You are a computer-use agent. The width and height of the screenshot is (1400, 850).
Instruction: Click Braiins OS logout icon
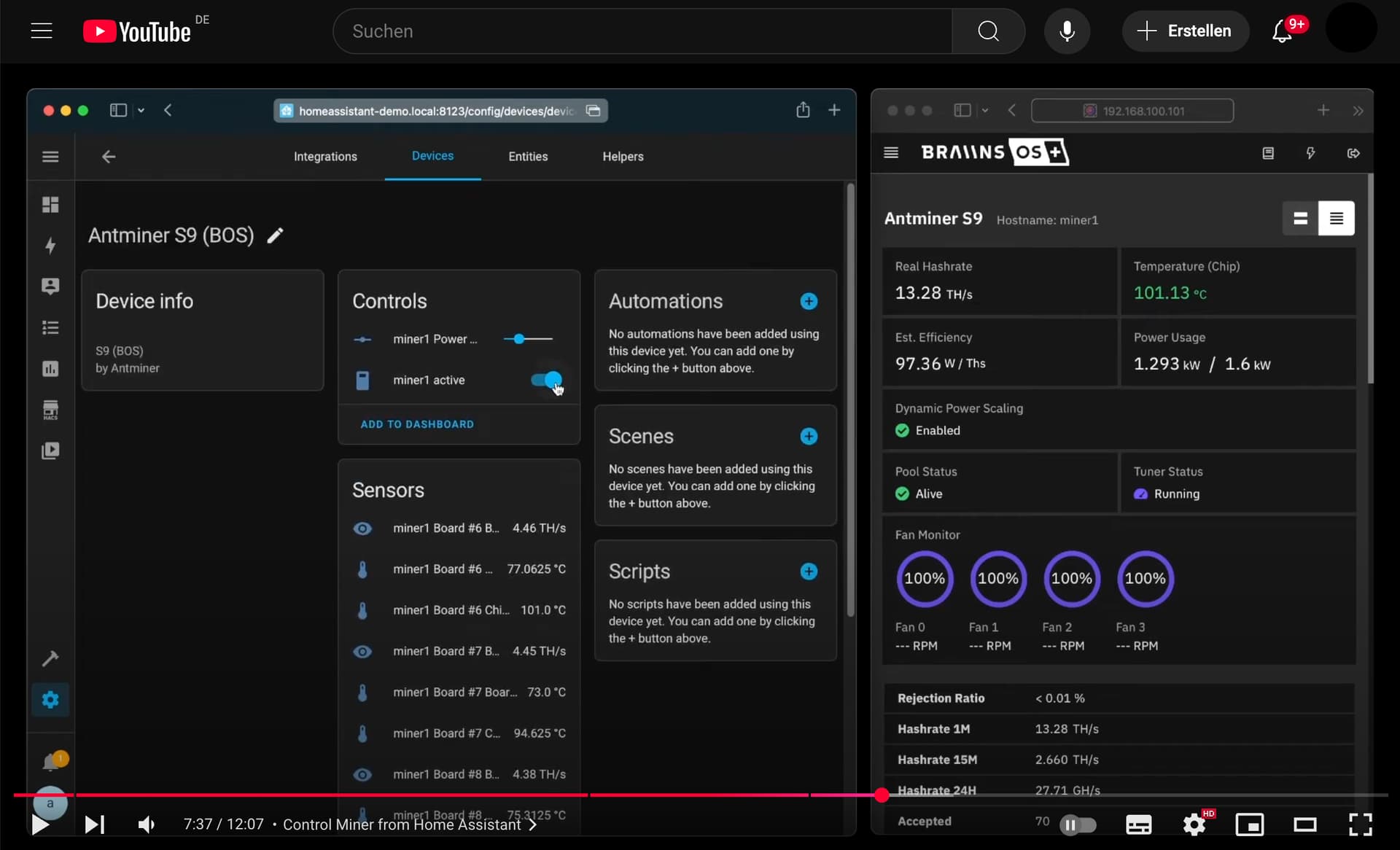[1353, 153]
